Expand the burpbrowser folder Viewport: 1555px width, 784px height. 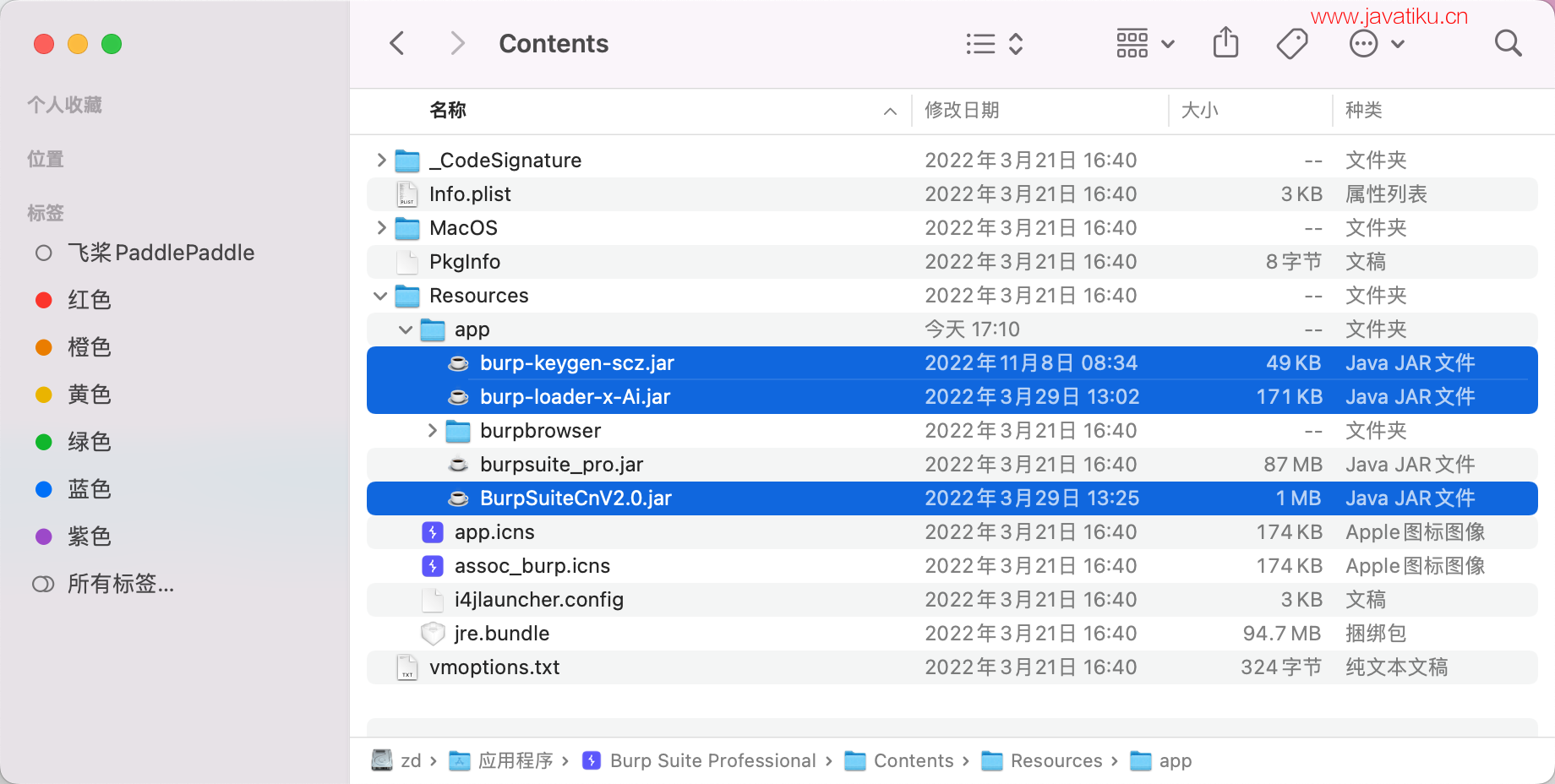[x=432, y=430]
